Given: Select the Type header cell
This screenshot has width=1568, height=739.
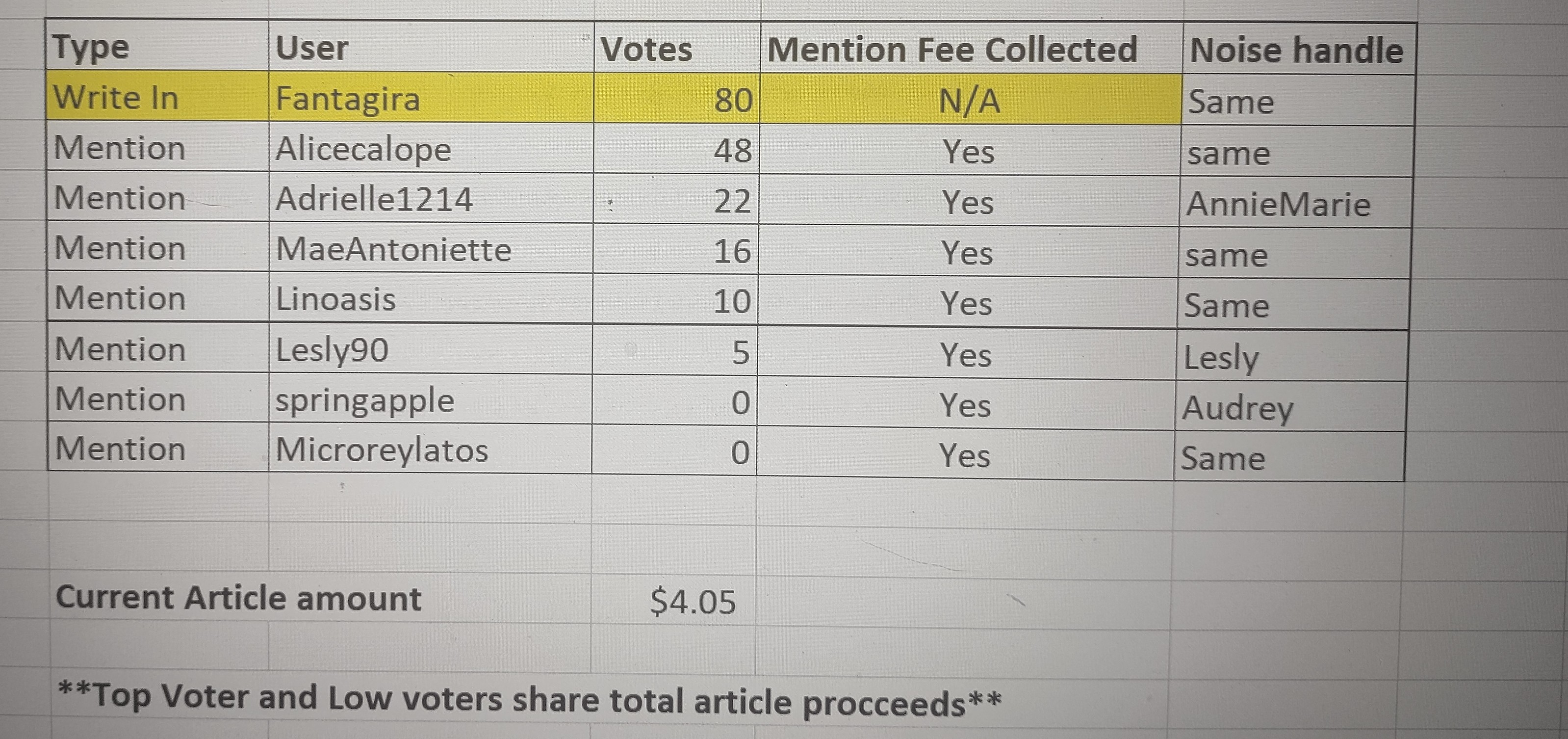Looking at the screenshot, I should pos(157,46).
